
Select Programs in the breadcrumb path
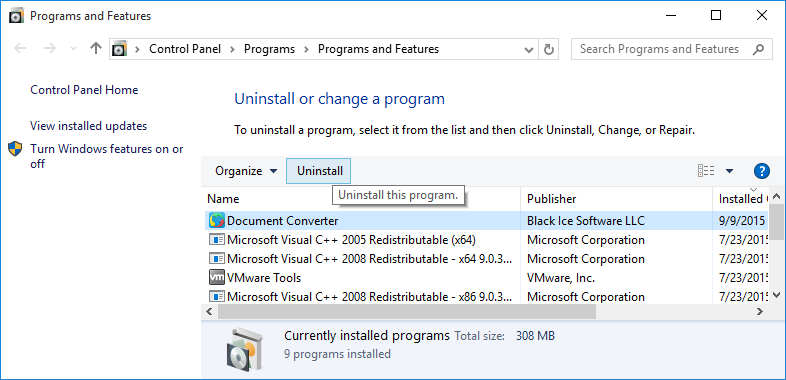[x=269, y=49]
